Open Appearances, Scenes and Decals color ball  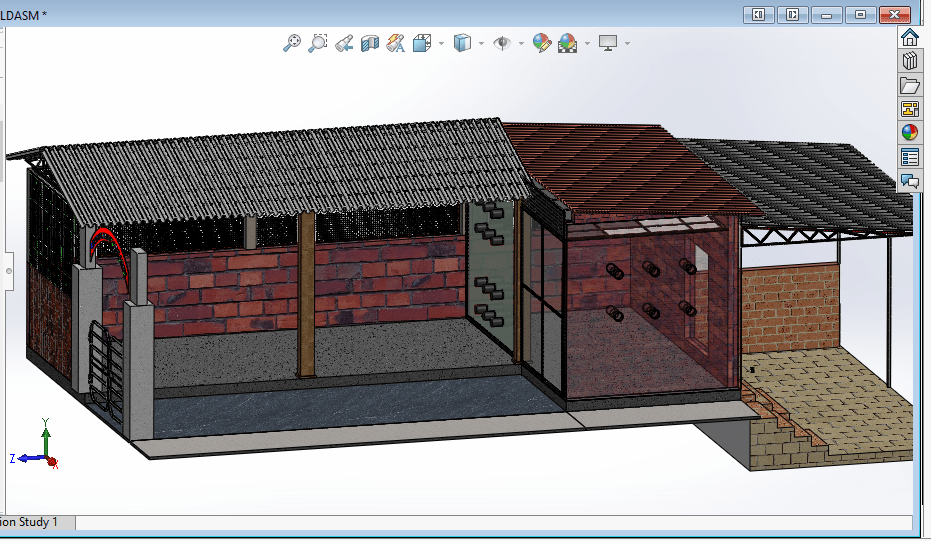[910, 133]
